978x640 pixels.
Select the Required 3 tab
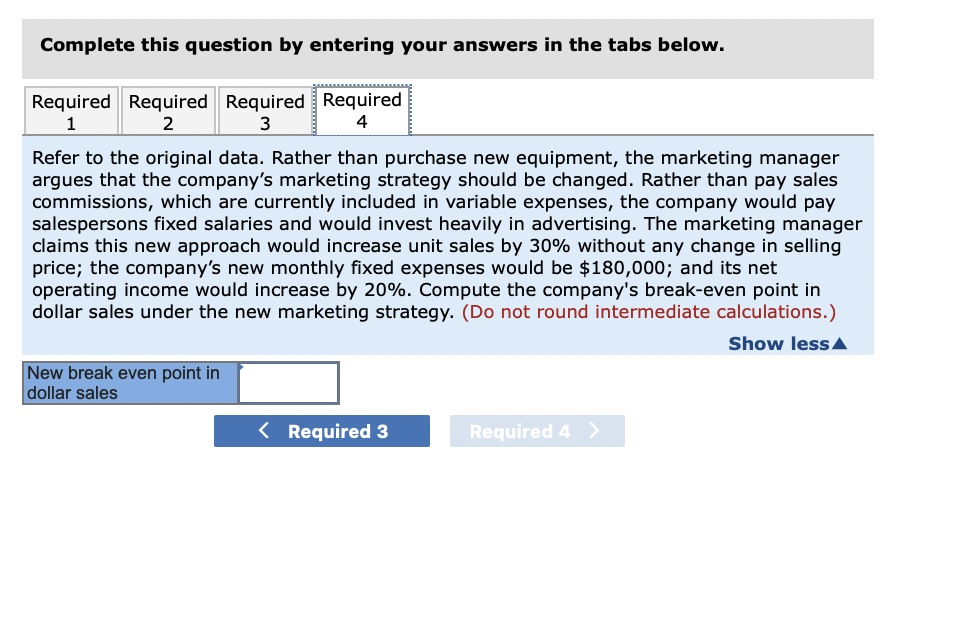click(264, 110)
